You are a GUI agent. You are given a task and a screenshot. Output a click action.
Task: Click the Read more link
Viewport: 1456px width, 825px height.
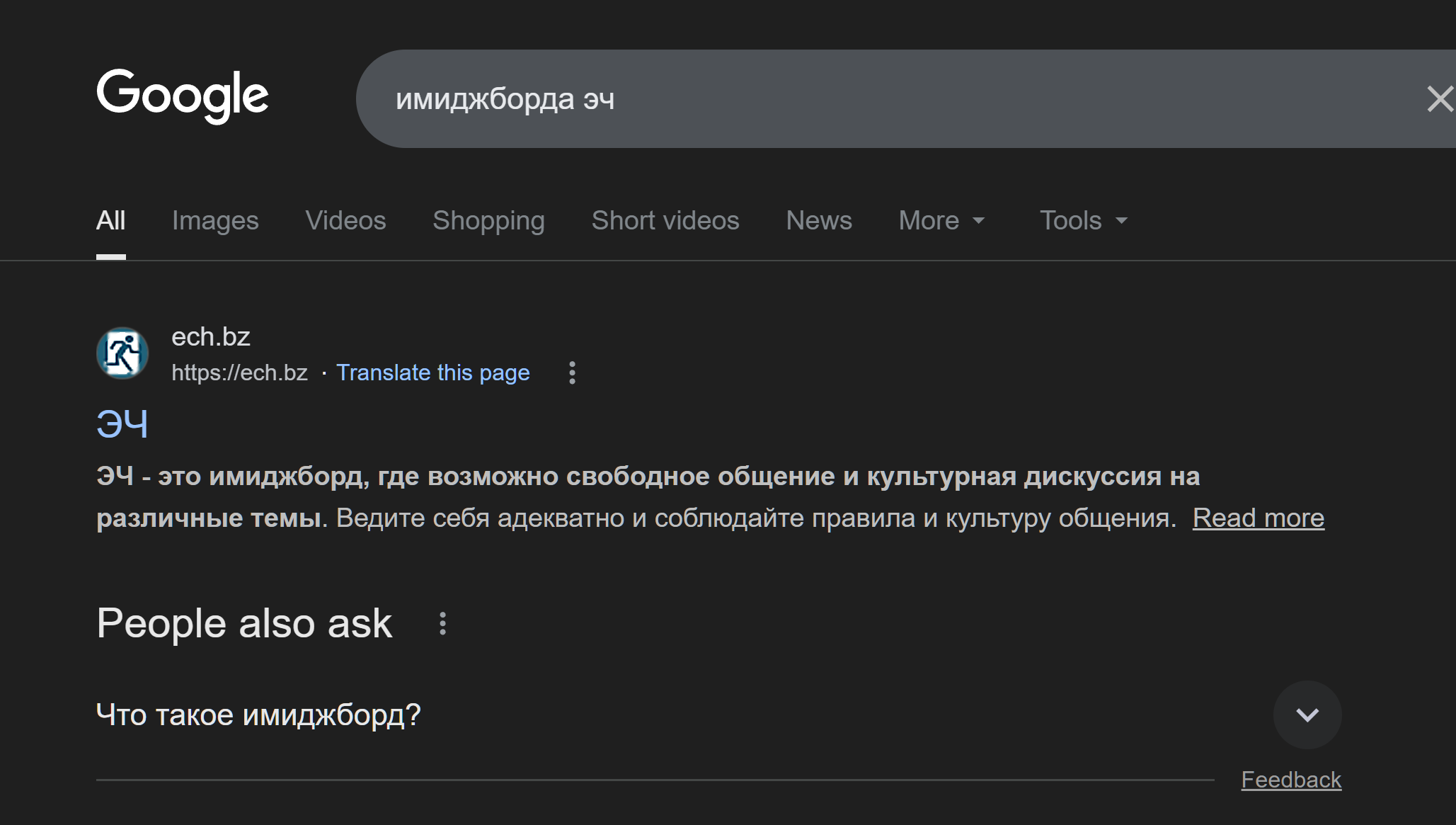coord(1258,518)
